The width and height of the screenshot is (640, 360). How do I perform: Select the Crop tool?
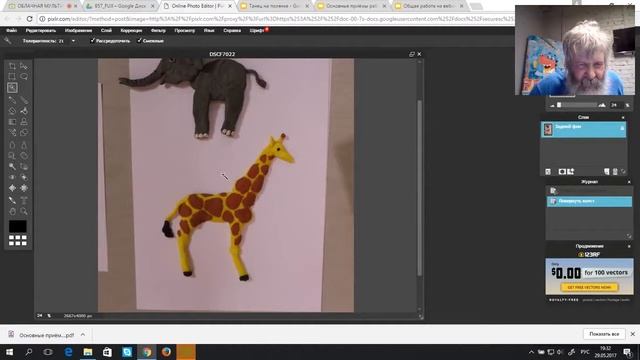click(12, 66)
